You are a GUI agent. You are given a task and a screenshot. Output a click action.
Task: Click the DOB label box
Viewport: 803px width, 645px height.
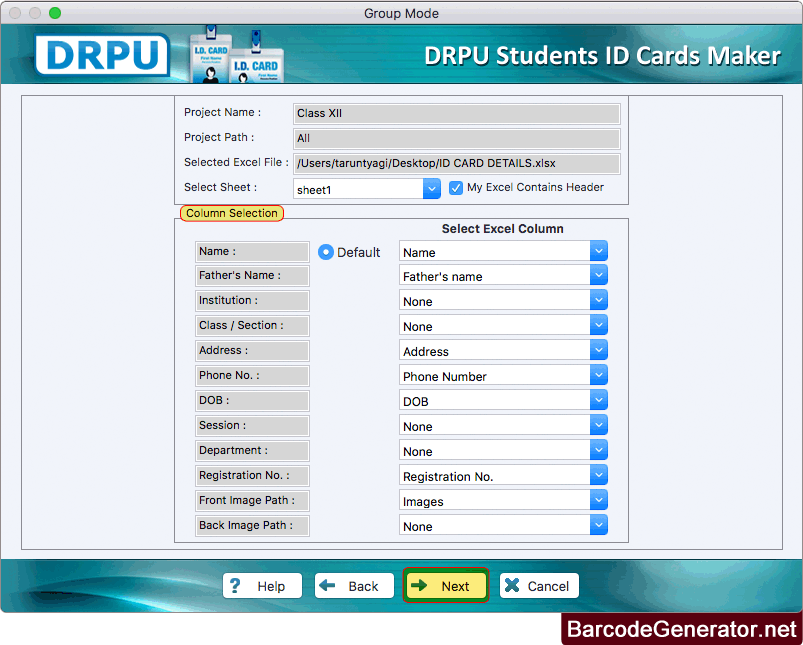[252, 401]
